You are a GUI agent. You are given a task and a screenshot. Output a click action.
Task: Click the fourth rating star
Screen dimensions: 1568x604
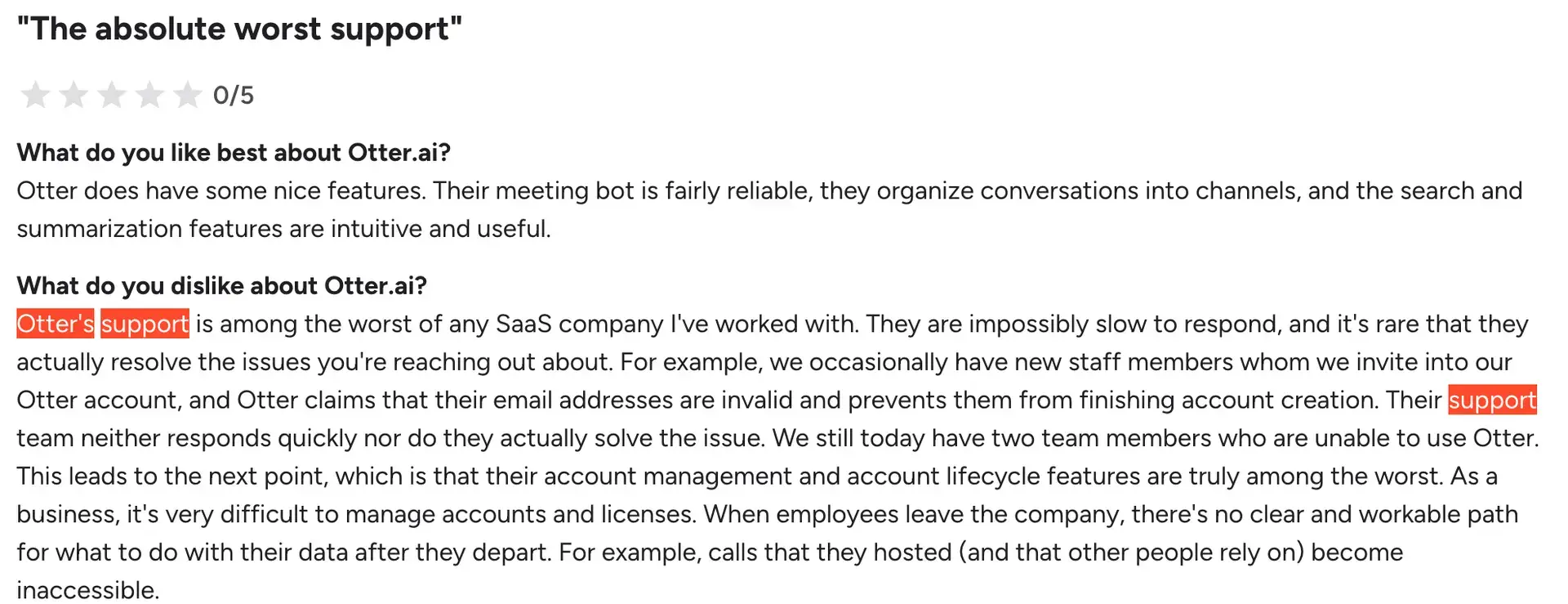(x=149, y=95)
